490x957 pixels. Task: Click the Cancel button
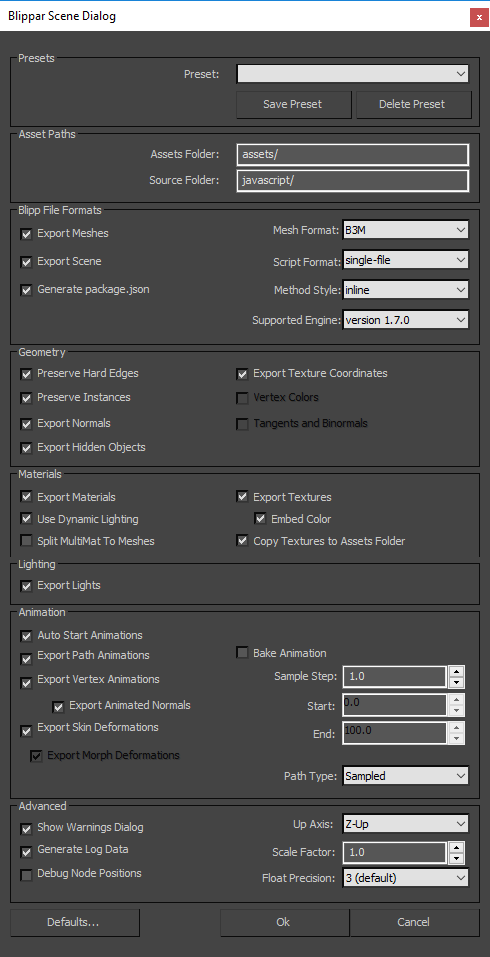pyautogui.click(x=414, y=922)
